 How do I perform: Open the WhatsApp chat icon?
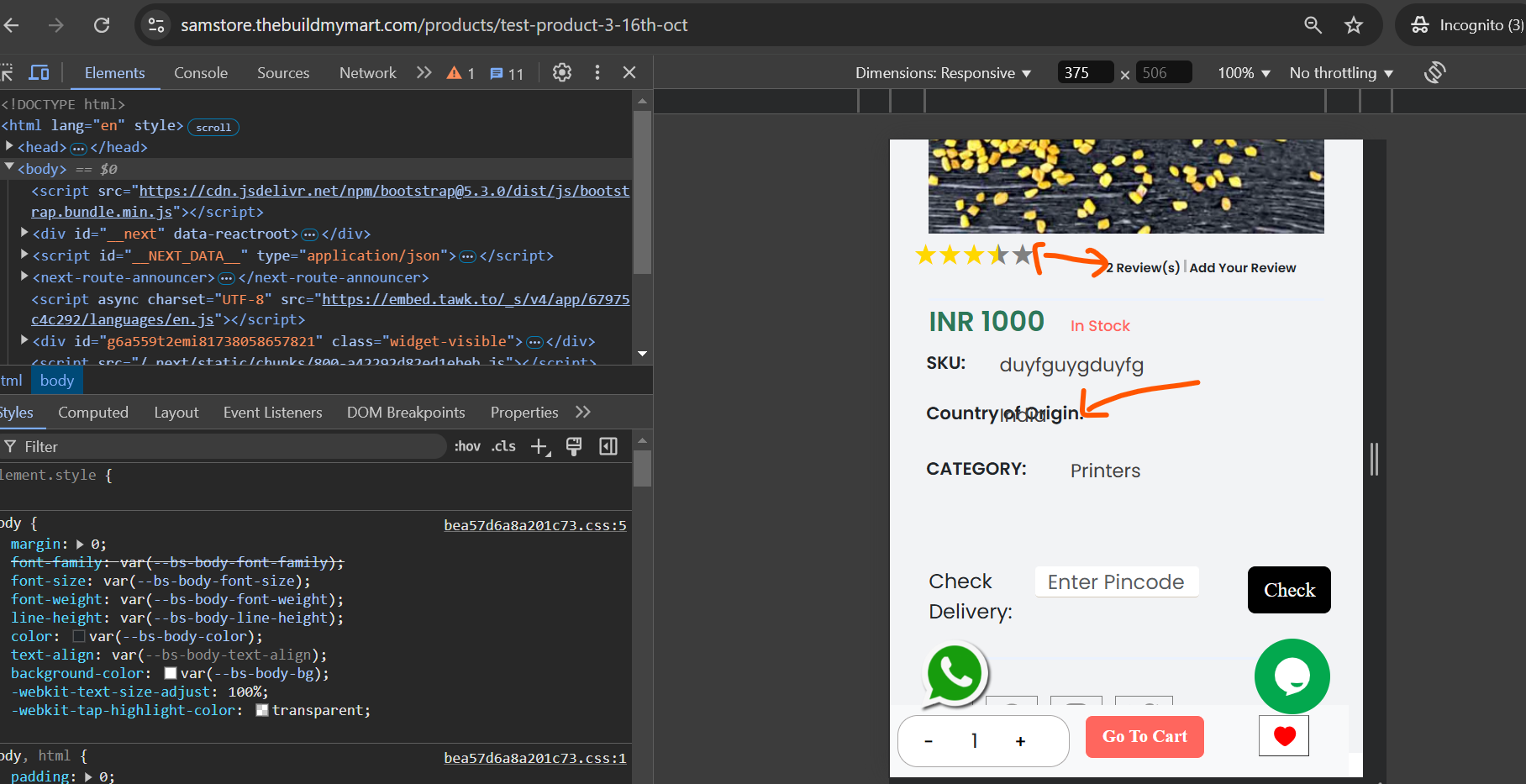pyautogui.click(x=955, y=675)
